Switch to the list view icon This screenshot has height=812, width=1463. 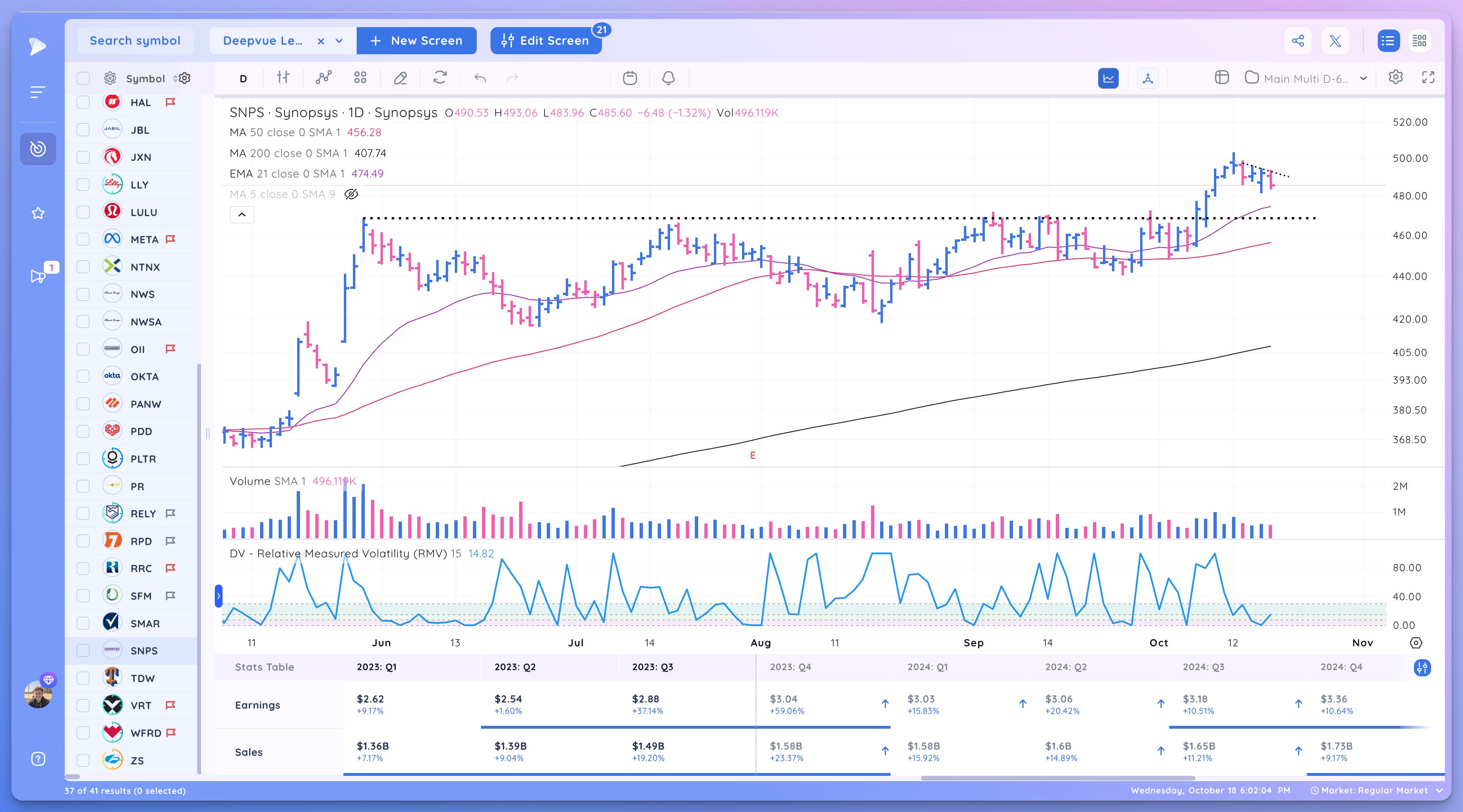pos(1388,41)
